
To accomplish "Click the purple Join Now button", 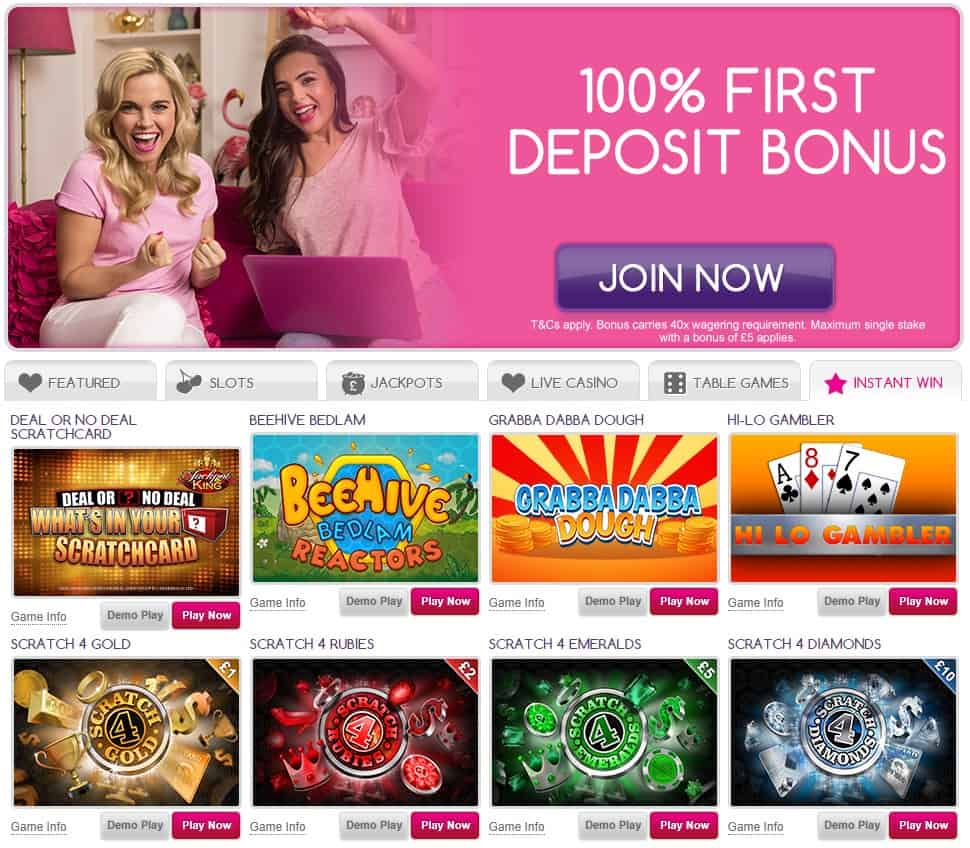I will coord(695,277).
